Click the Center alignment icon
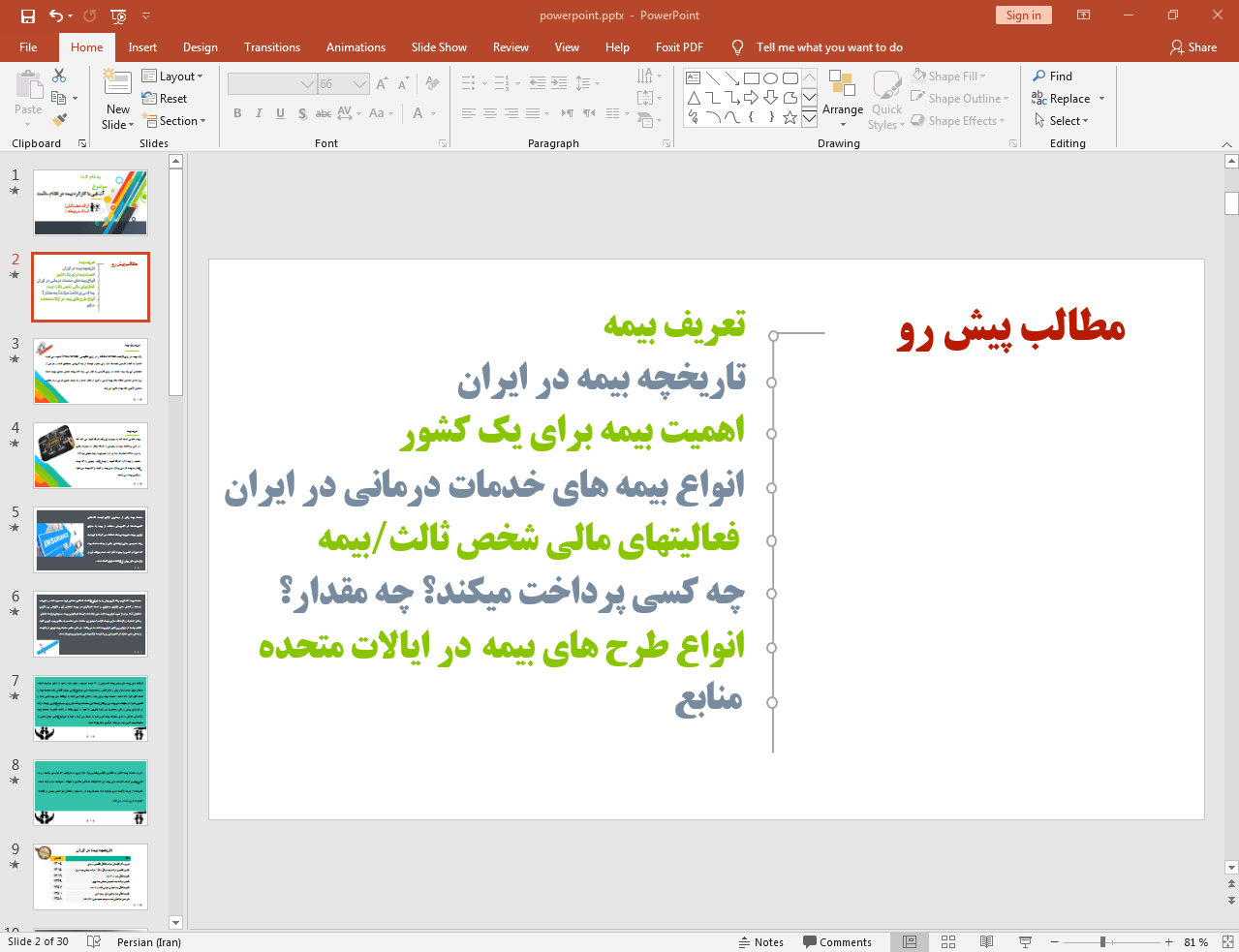1239x952 pixels. click(490, 113)
